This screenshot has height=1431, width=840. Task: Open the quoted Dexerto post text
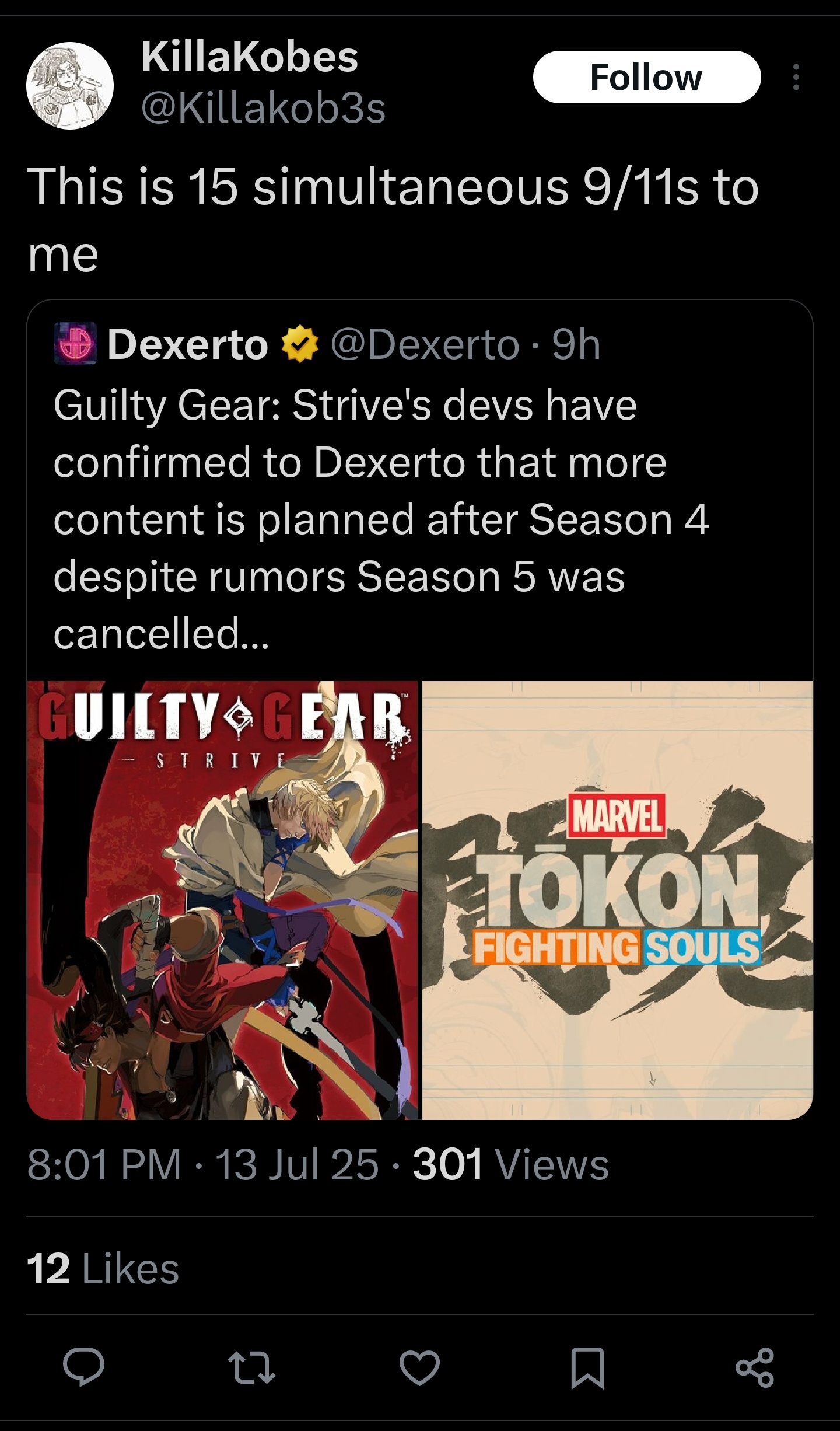(x=381, y=518)
